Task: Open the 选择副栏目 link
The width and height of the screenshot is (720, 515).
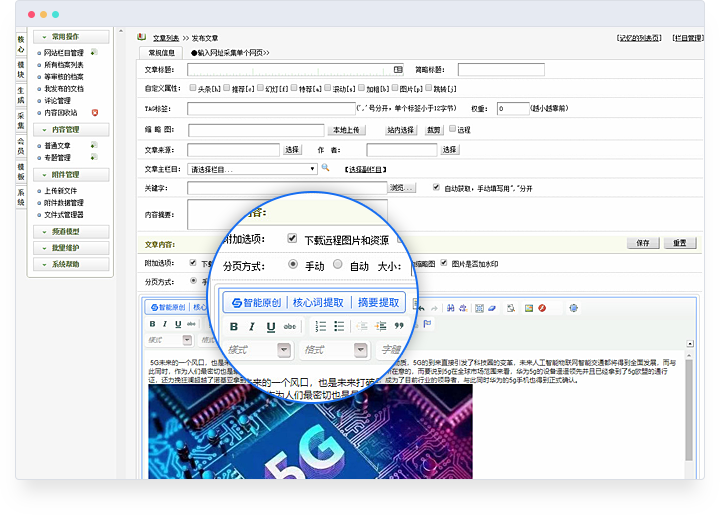Action: click(366, 169)
